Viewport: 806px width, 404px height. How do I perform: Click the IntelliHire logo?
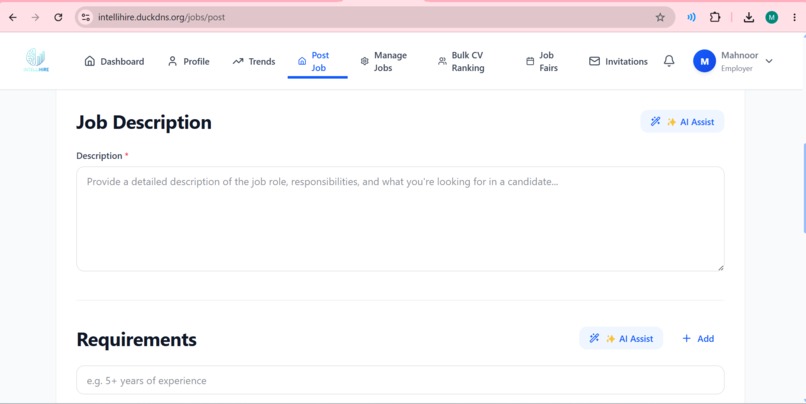pos(36,61)
